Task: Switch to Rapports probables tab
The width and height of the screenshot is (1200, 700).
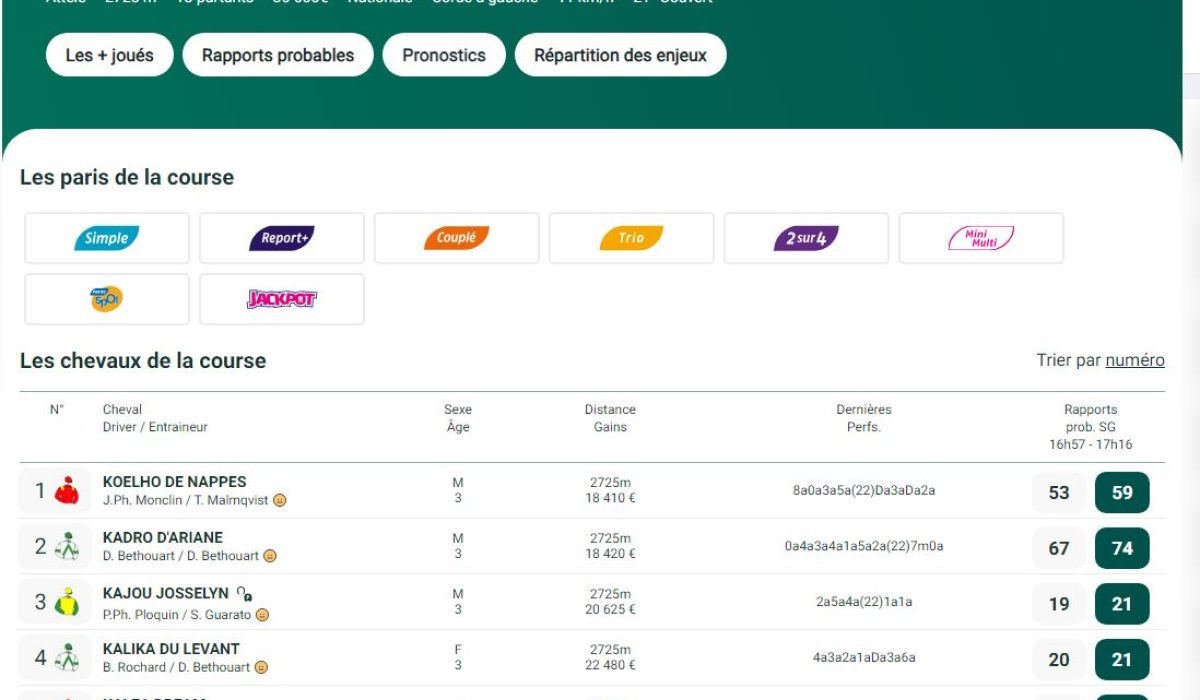Action: [278, 55]
